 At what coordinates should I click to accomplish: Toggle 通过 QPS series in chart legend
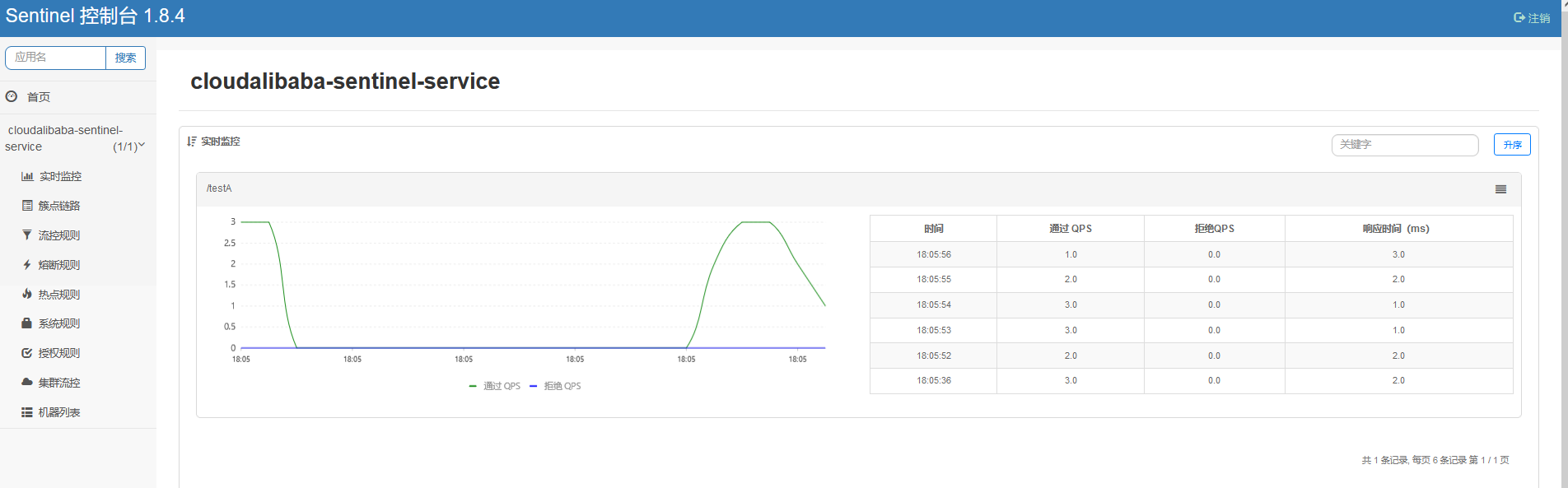tap(495, 386)
